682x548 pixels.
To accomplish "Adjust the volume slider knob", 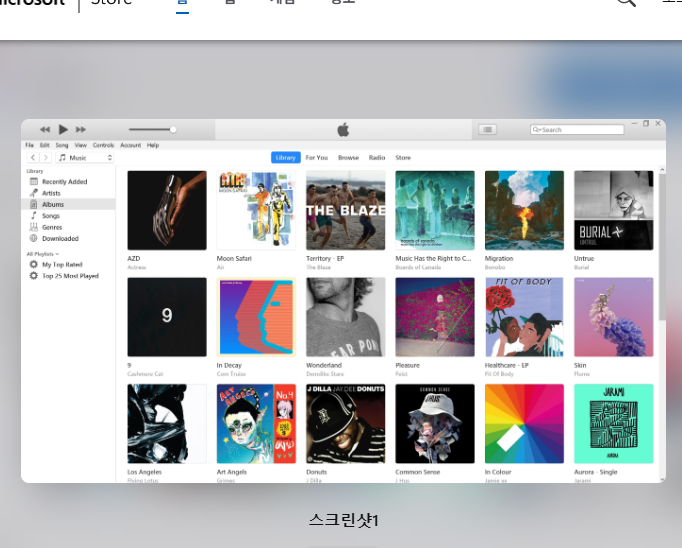I will tap(173, 130).
